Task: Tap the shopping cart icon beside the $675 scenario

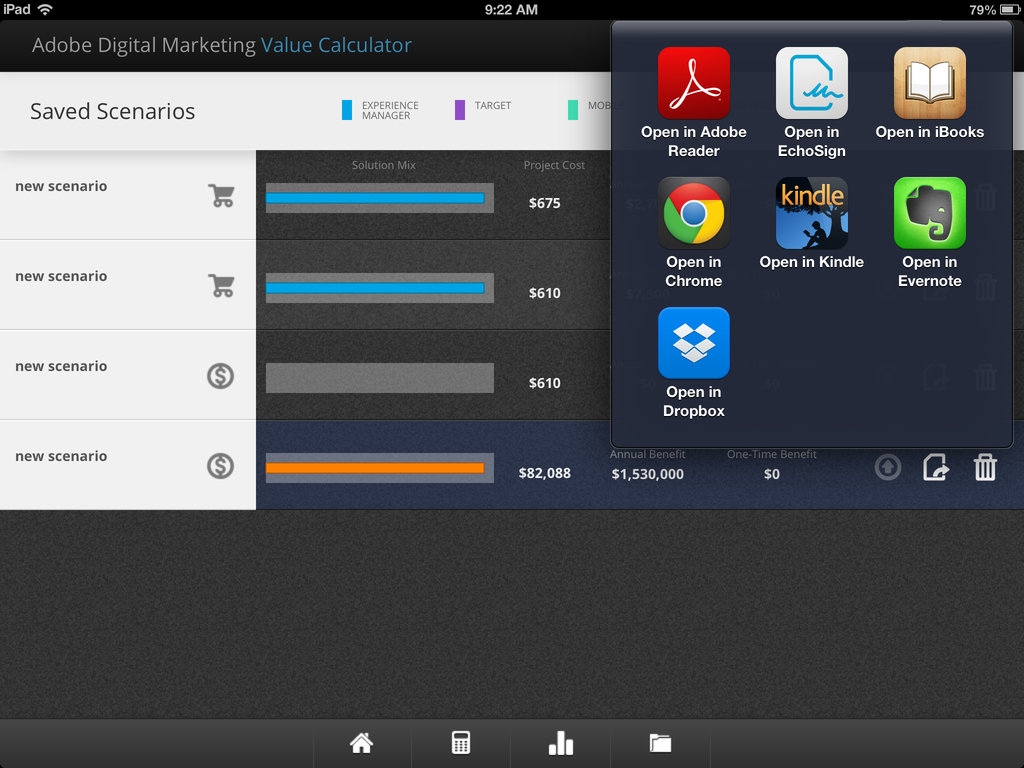Action: pos(221,195)
